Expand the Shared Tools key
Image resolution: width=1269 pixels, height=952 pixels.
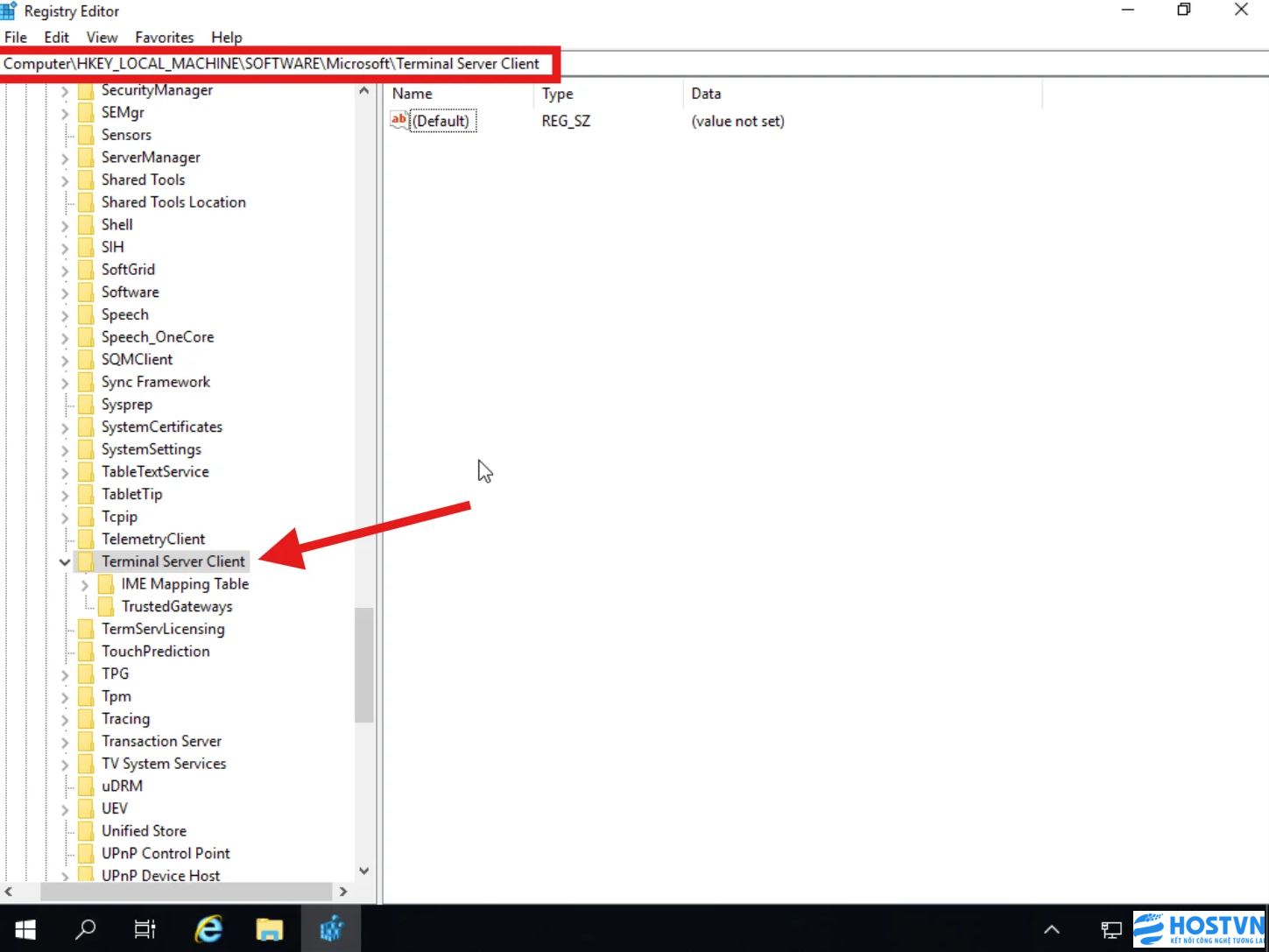pos(65,180)
